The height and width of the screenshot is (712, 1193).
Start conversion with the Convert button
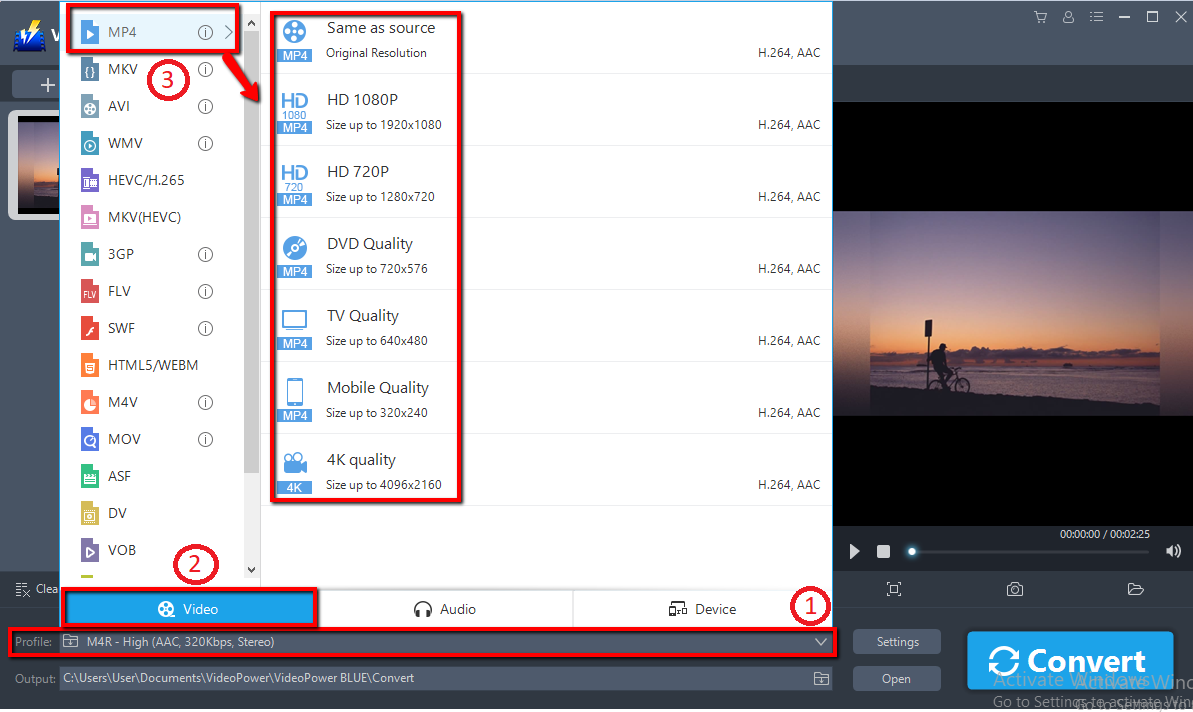[1070, 660]
